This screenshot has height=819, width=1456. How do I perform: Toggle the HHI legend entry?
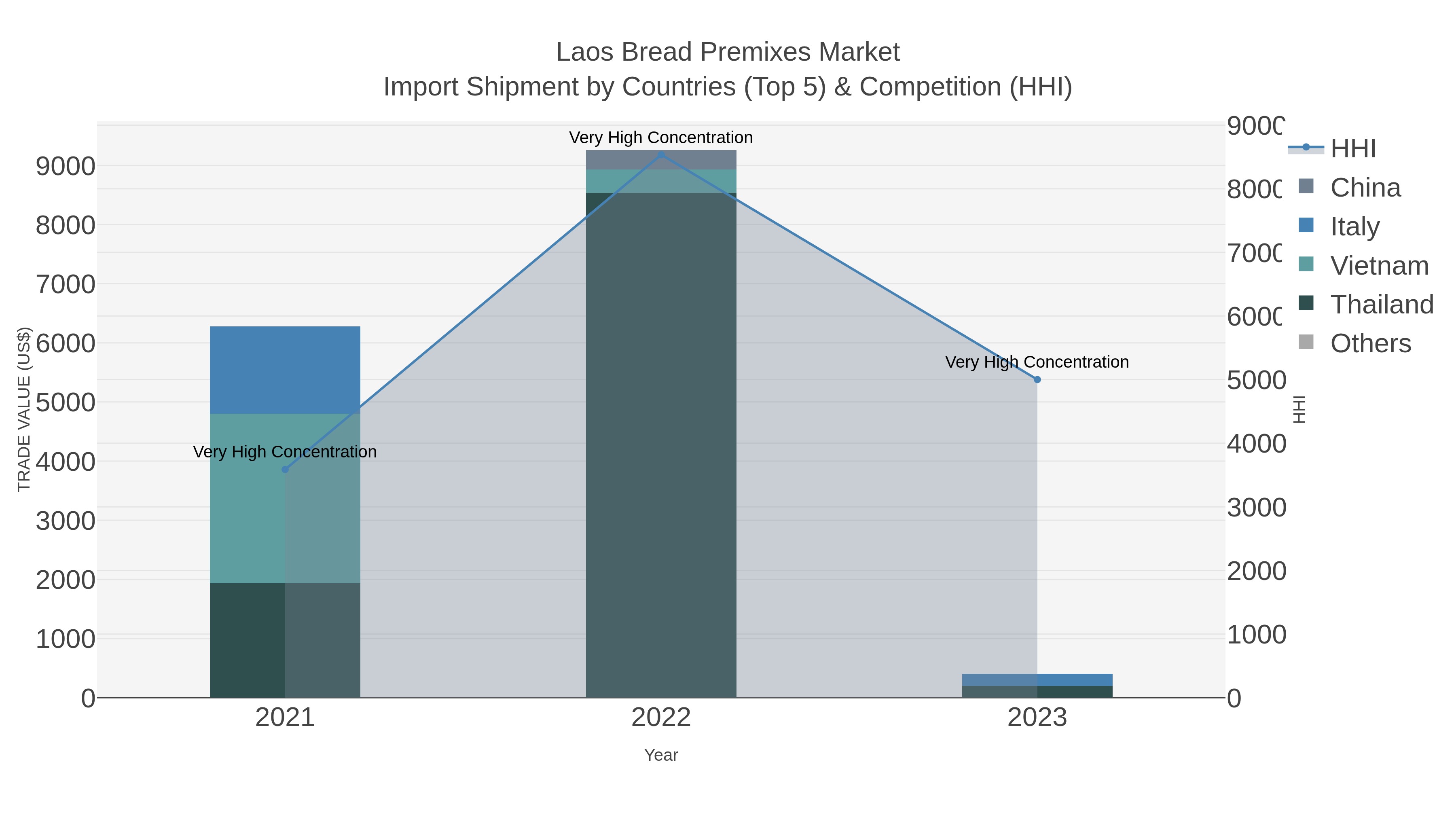(x=1332, y=149)
